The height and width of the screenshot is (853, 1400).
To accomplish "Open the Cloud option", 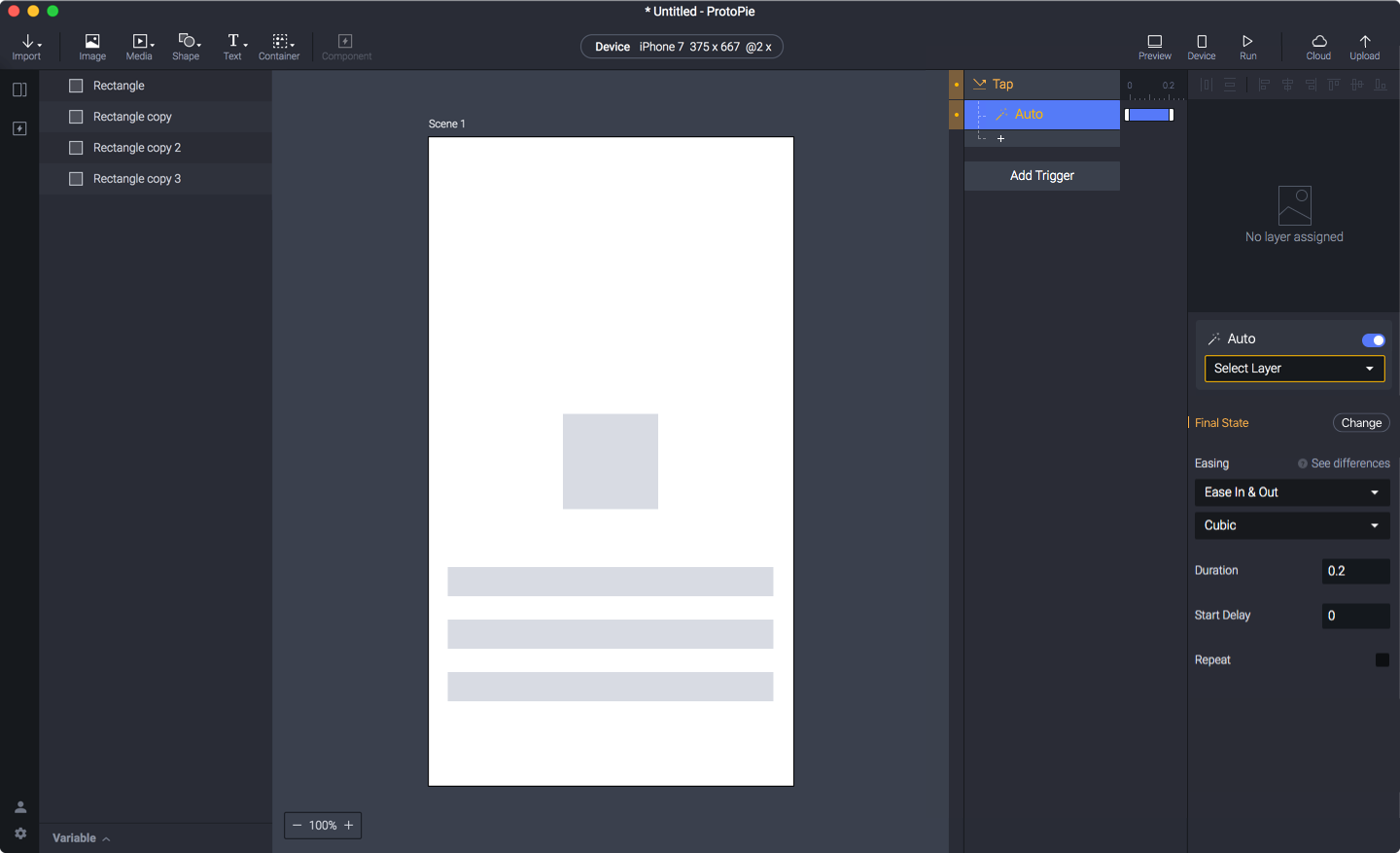I will pyautogui.click(x=1319, y=46).
